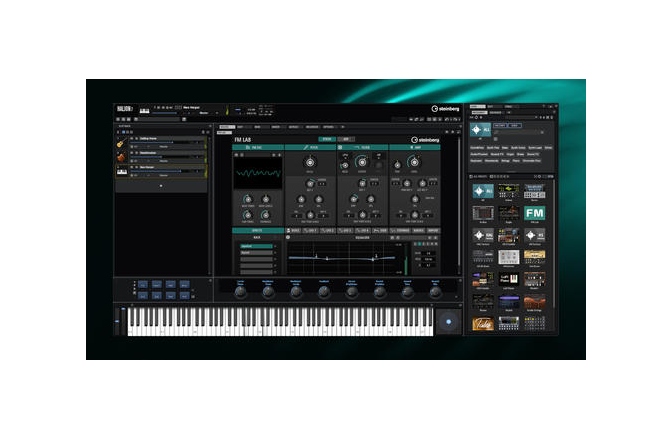Filter browser by Organ category
Image resolution: width=672 pixels, height=440 pixels.
click(510, 154)
